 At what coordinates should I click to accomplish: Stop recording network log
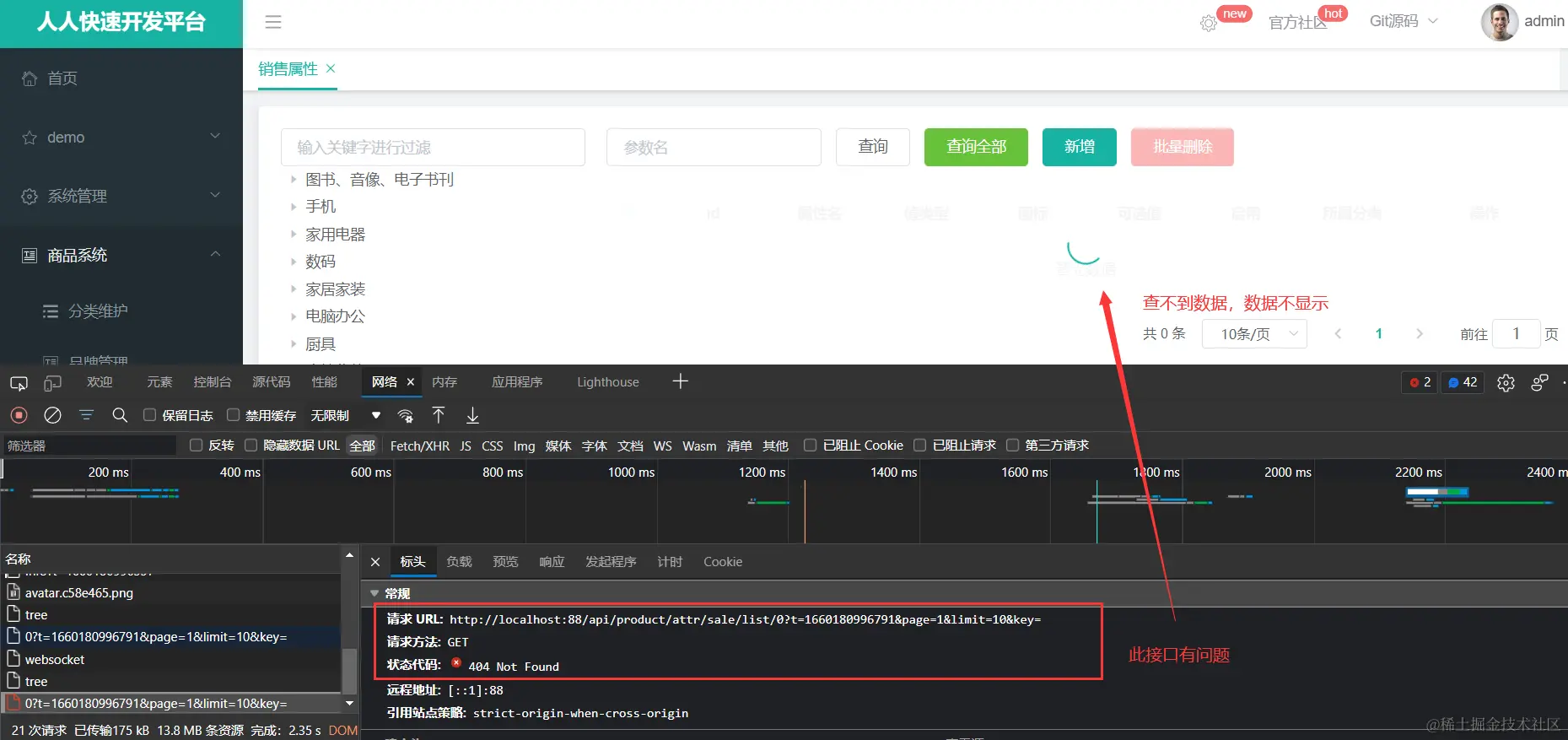point(19,415)
